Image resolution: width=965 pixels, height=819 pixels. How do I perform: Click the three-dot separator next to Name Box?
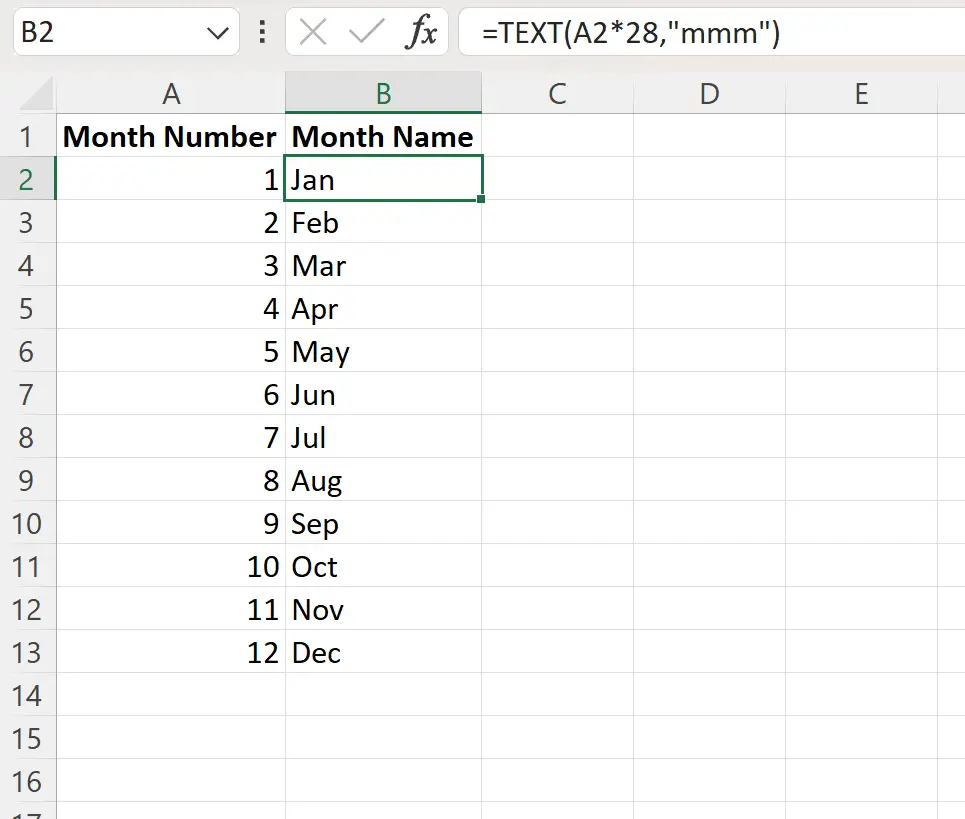261,33
